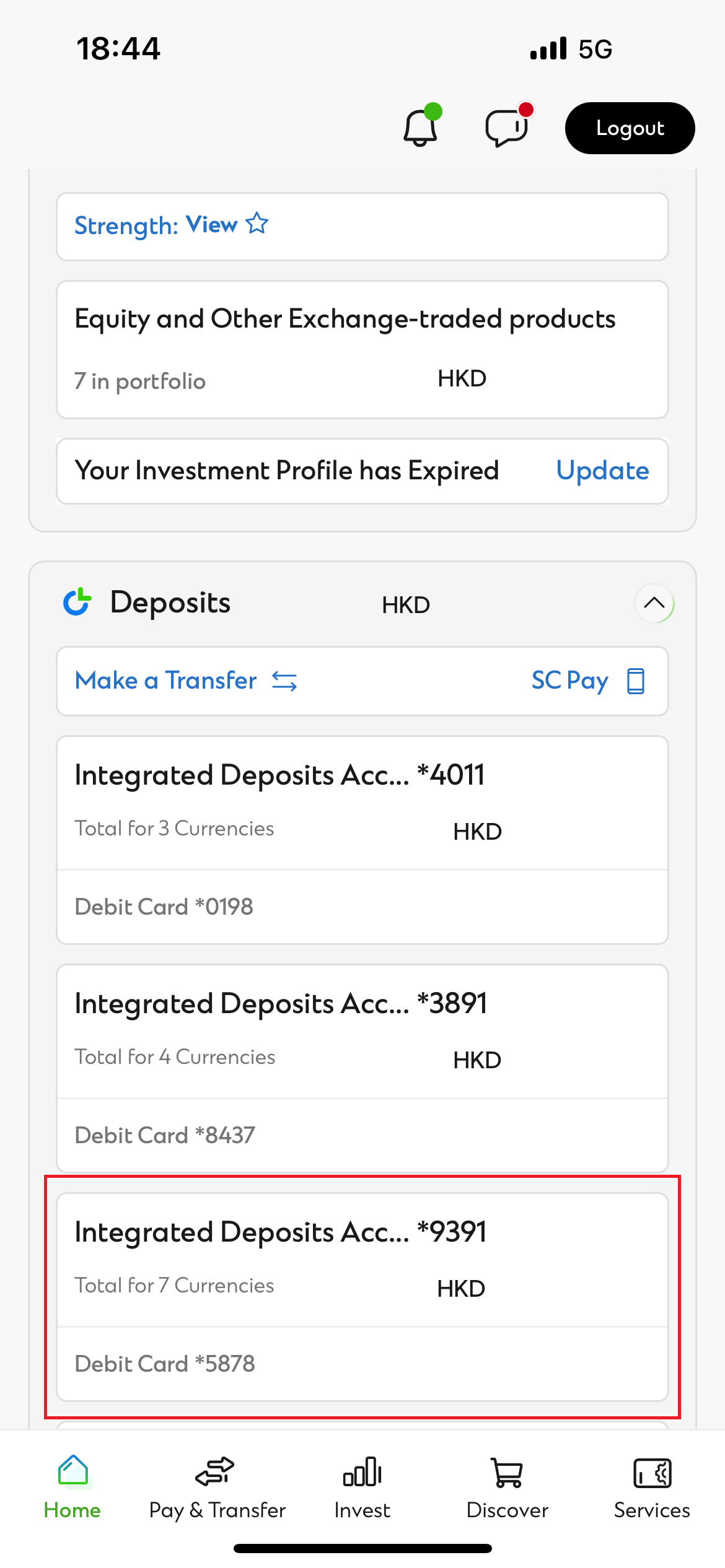Open the notifications bell icon

point(420,128)
